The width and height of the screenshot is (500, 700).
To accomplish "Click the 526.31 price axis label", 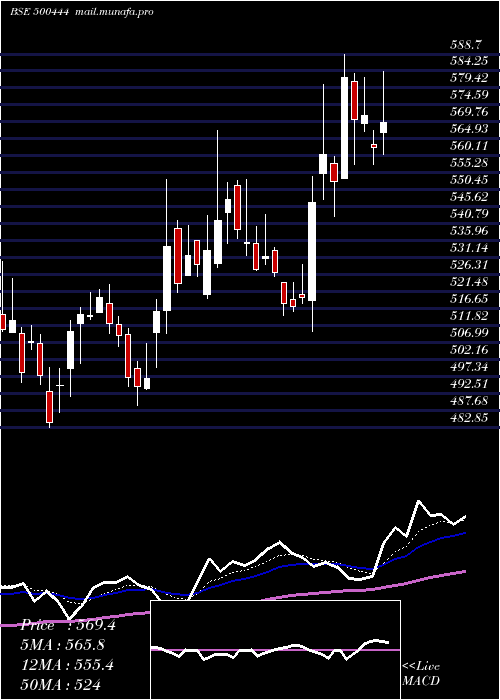I will click(x=469, y=265).
